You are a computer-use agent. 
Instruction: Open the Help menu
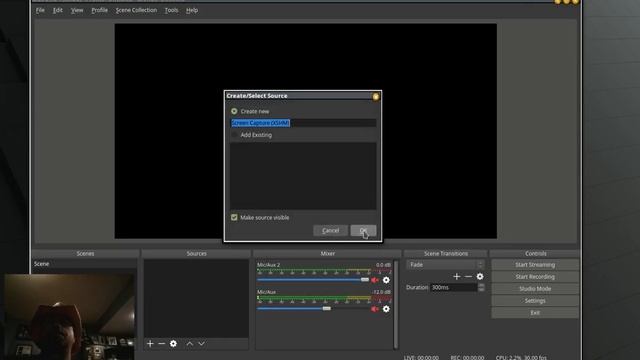(x=192, y=10)
